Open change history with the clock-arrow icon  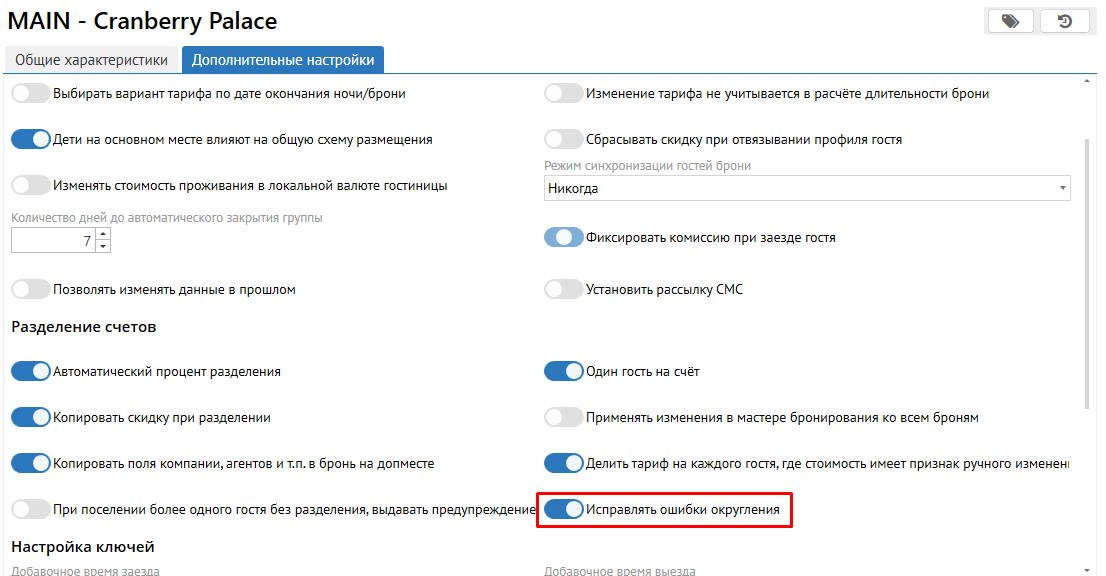tap(1065, 21)
